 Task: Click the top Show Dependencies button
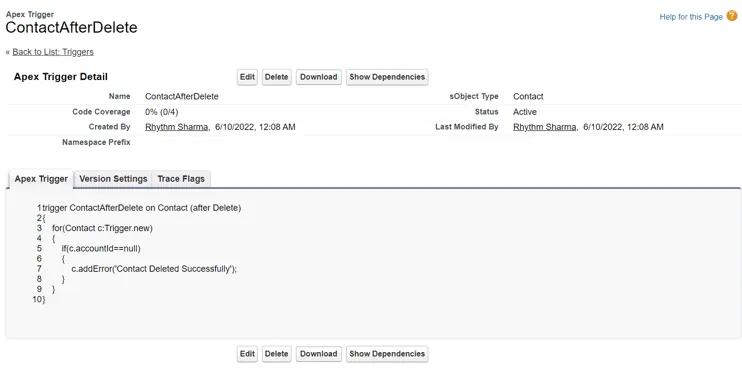(x=387, y=77)
